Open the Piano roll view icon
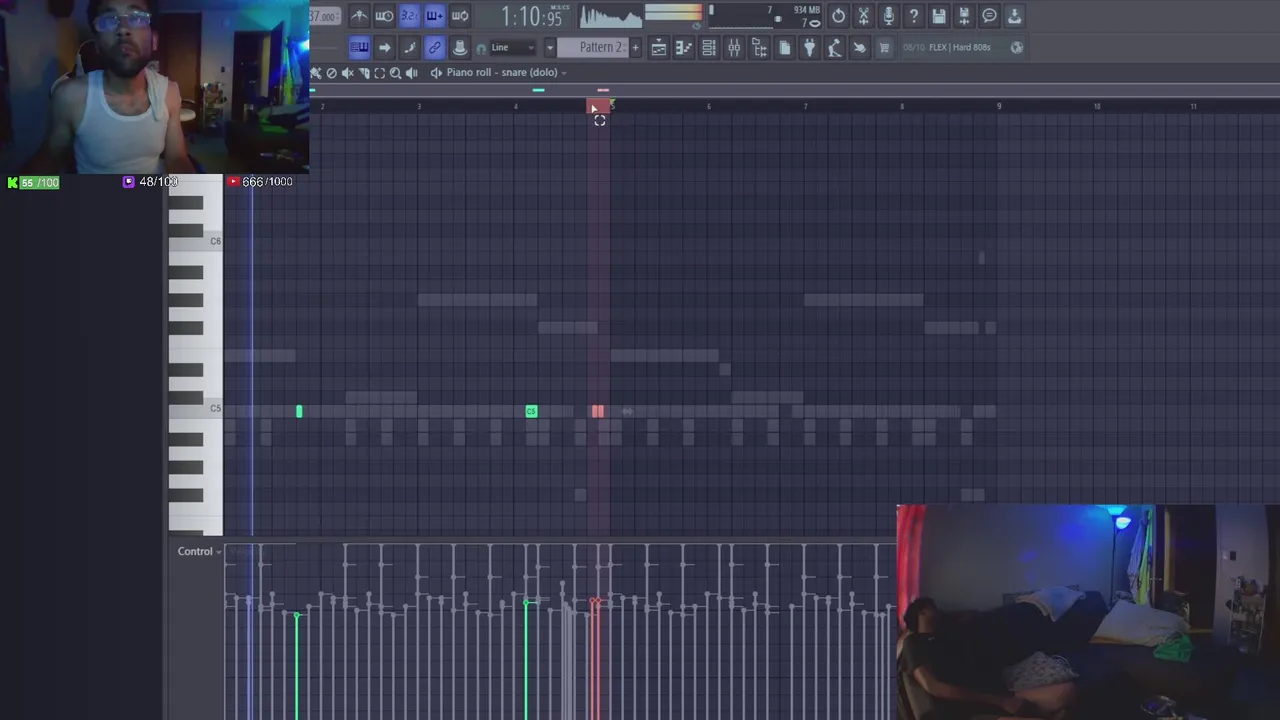Viewport: 1280px width, 720px height. click(x=683, y=47)
